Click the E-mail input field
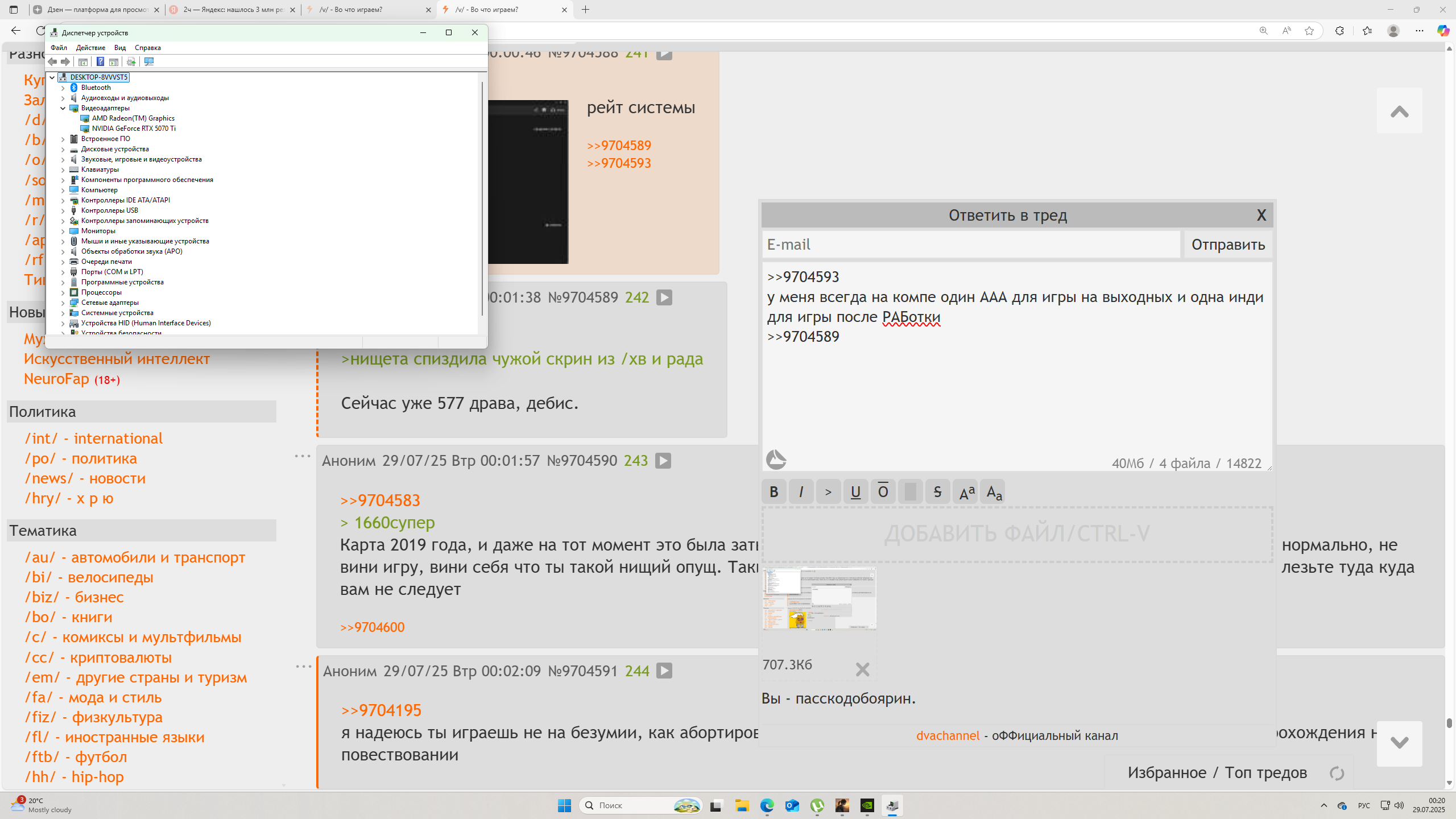 [x=970, y=245]
